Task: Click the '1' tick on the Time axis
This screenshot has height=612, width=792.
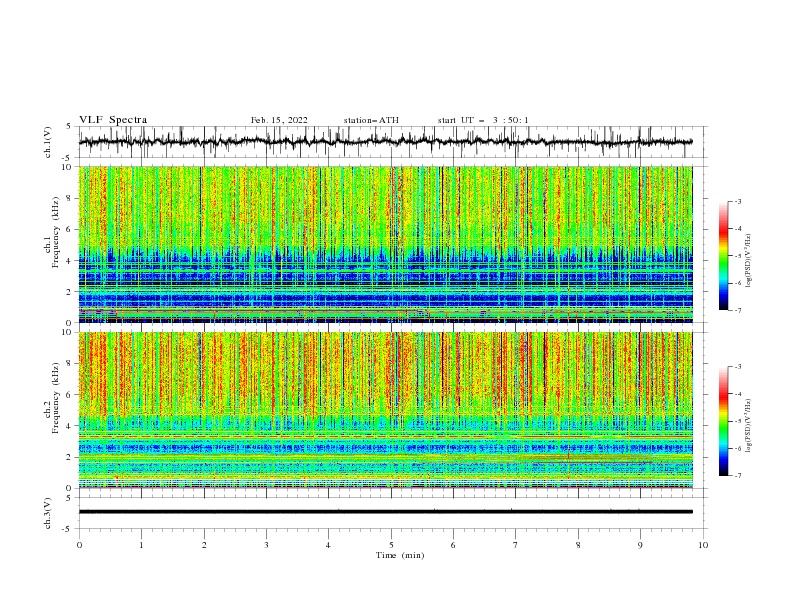Action: click(x=141, y=545)
